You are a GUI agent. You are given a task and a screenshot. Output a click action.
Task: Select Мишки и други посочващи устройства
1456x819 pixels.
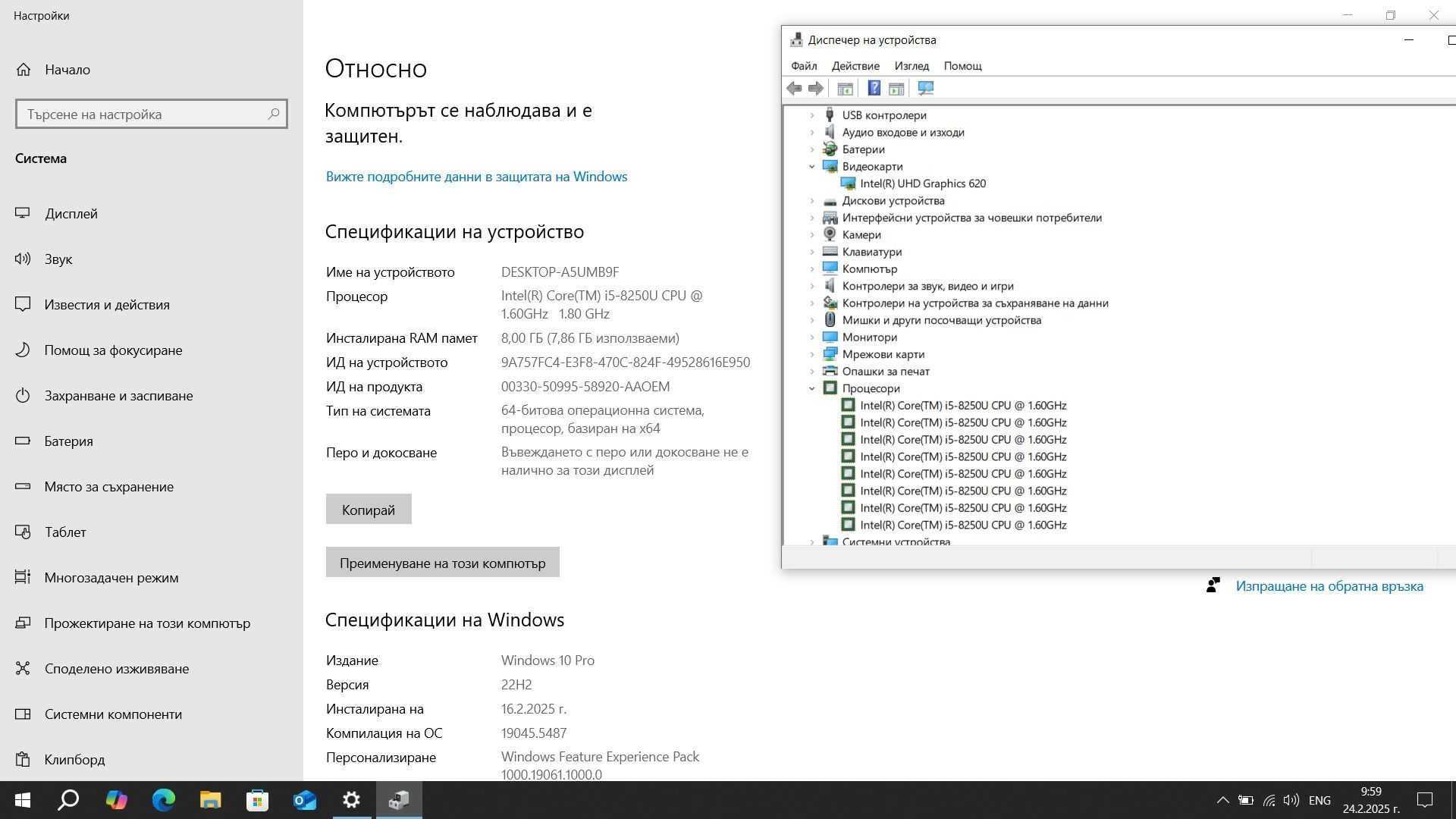click(x=942, y=320)
